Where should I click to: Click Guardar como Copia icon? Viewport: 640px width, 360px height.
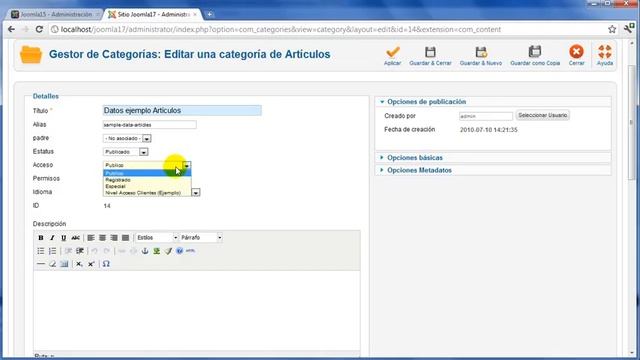(x=535, y=52)
